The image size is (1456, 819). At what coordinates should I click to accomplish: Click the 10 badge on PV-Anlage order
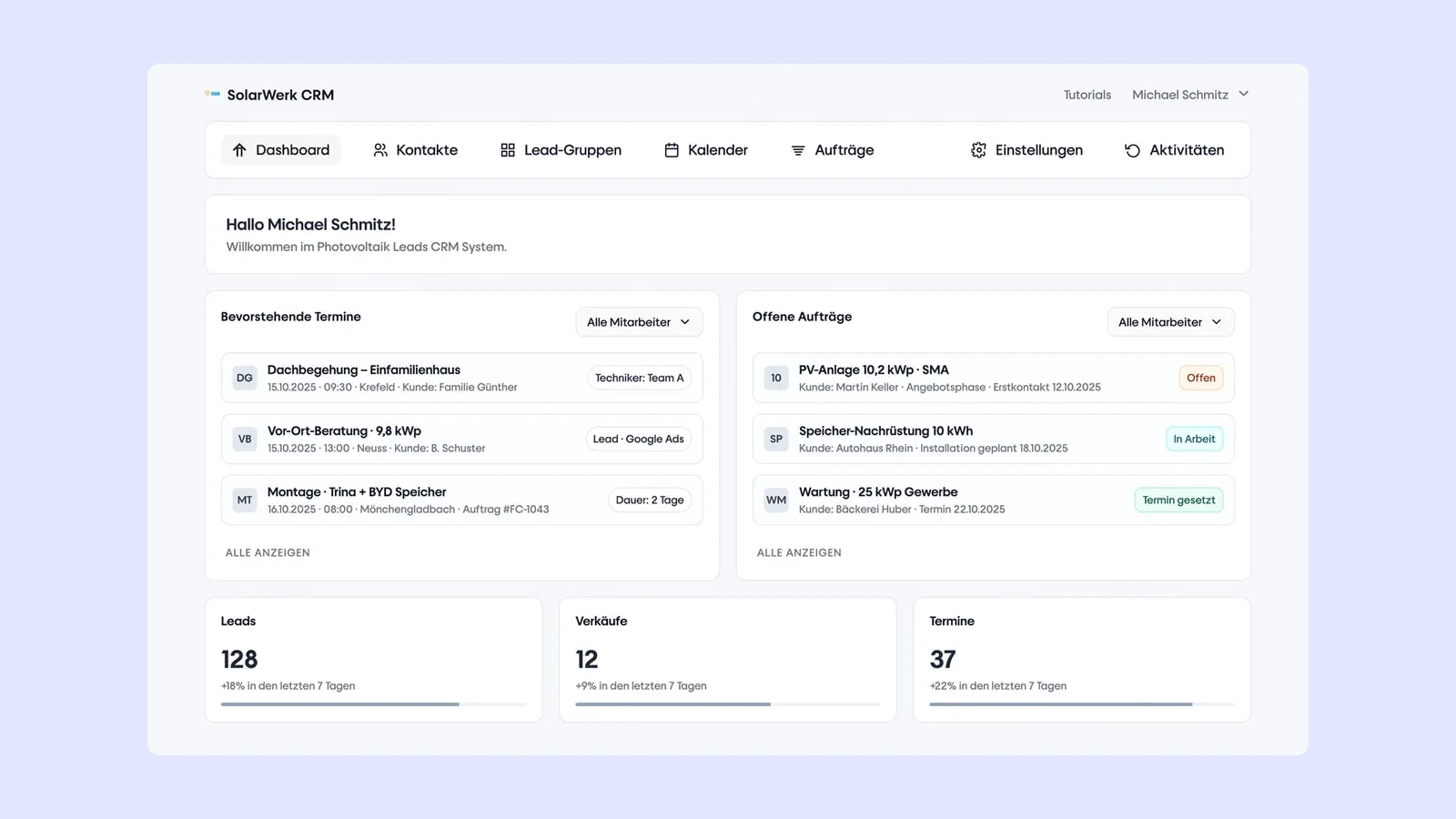pyautogui.click(x=776, y=378)
